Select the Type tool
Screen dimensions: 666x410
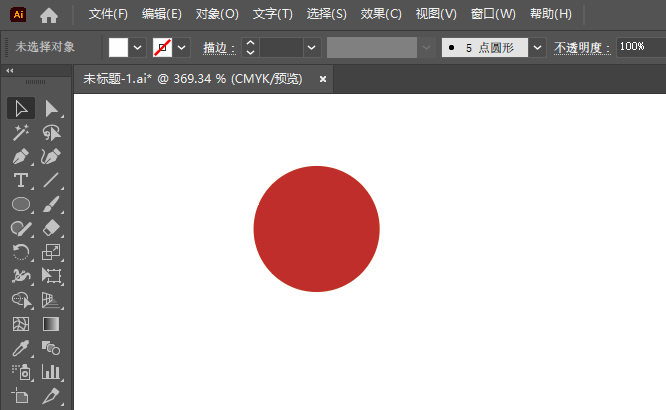coord(21,181)
